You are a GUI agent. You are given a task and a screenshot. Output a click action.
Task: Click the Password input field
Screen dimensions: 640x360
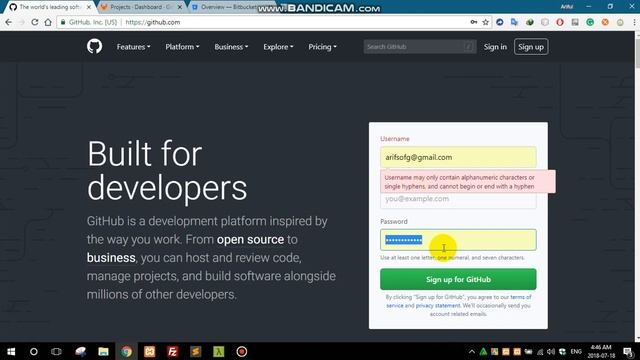click(x=458, y=240)
